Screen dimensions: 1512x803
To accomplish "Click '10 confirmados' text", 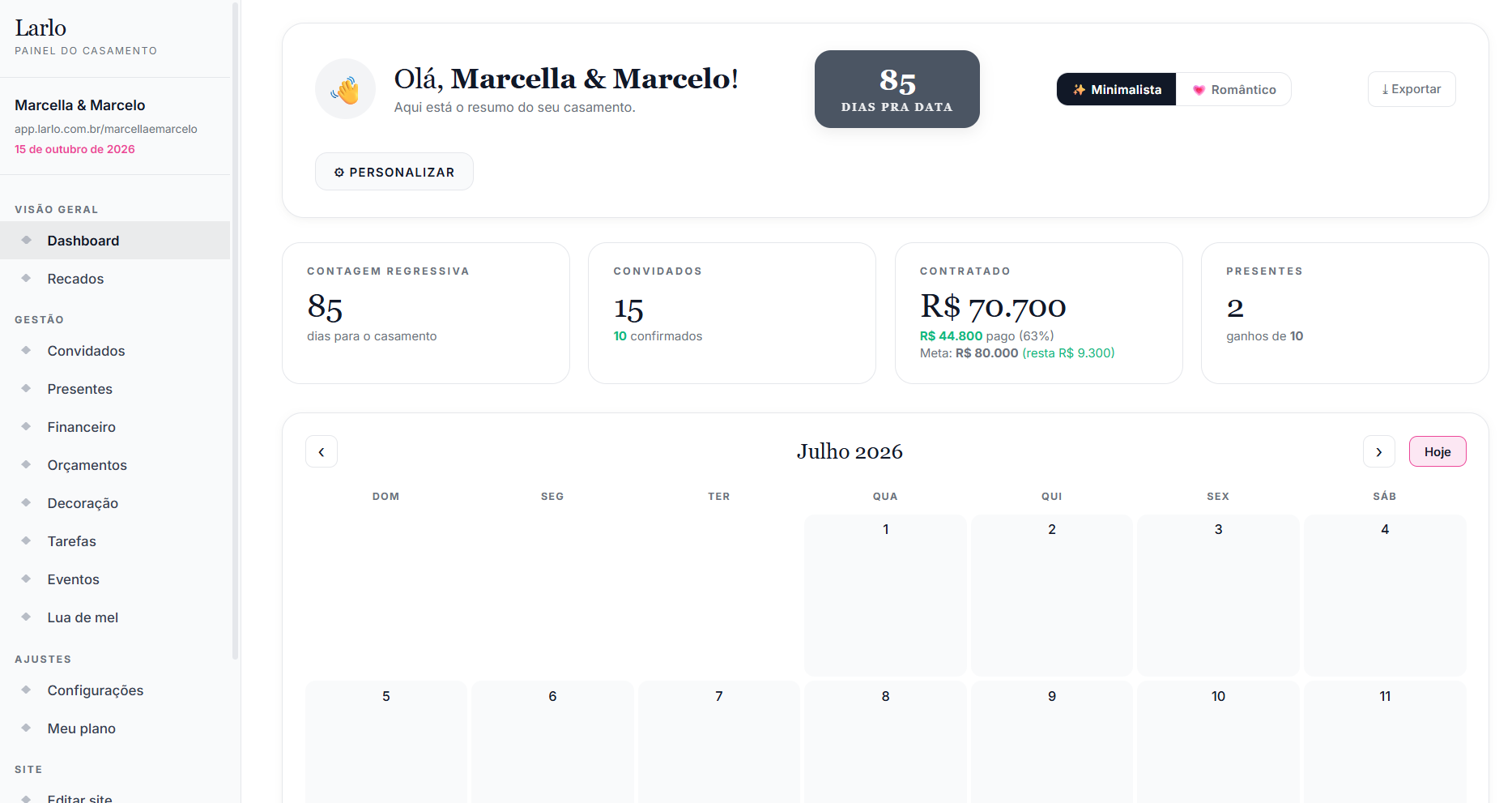I will click(658, 335).
